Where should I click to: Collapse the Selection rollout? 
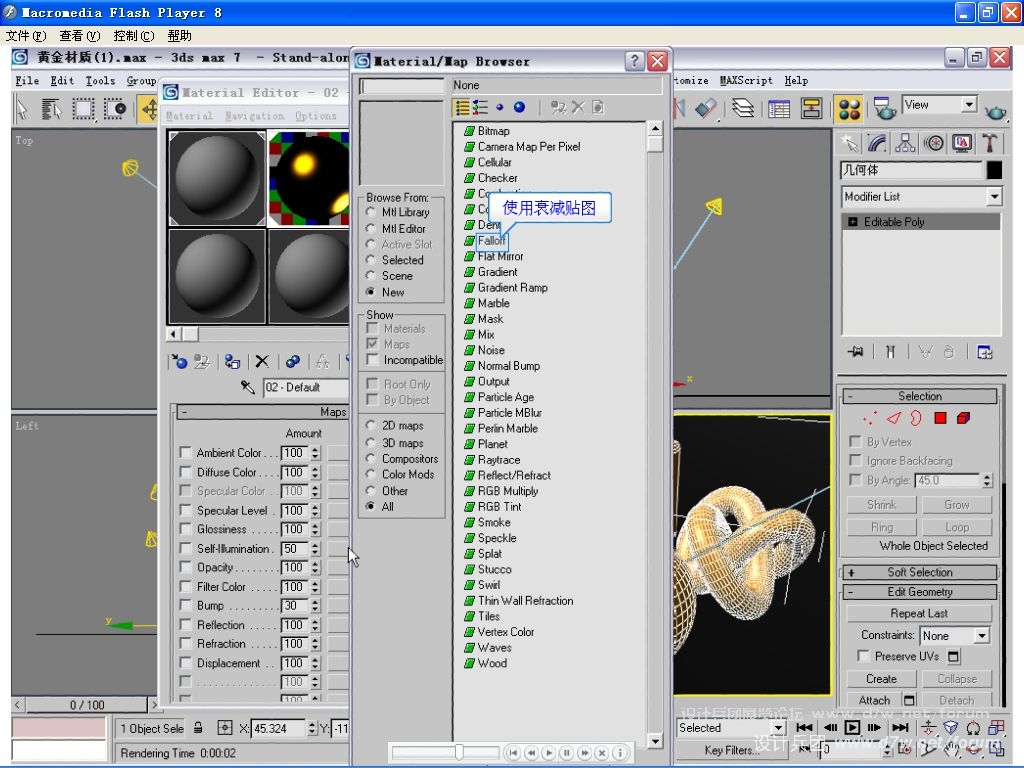920,396
